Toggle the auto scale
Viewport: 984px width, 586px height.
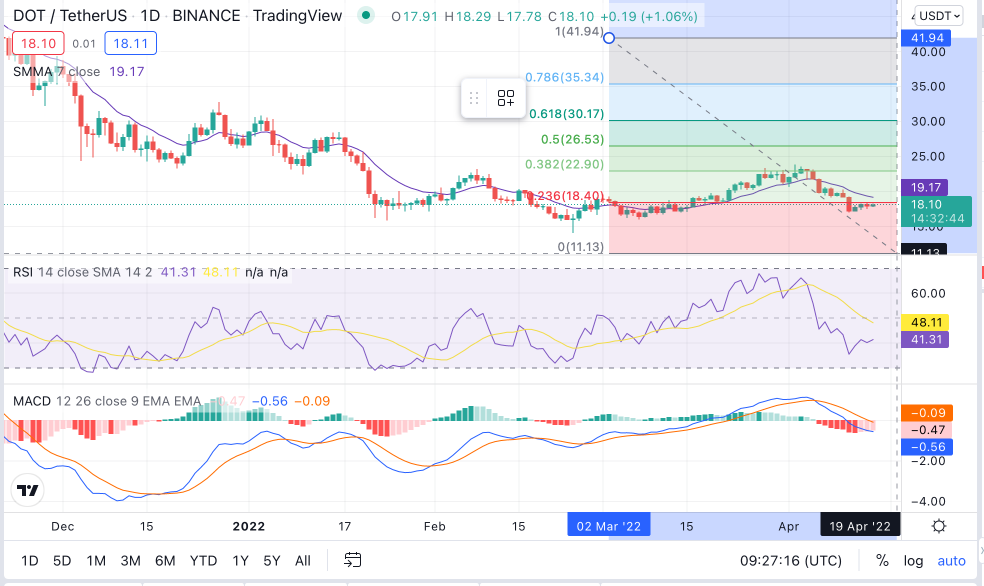[x=951, y=560]
